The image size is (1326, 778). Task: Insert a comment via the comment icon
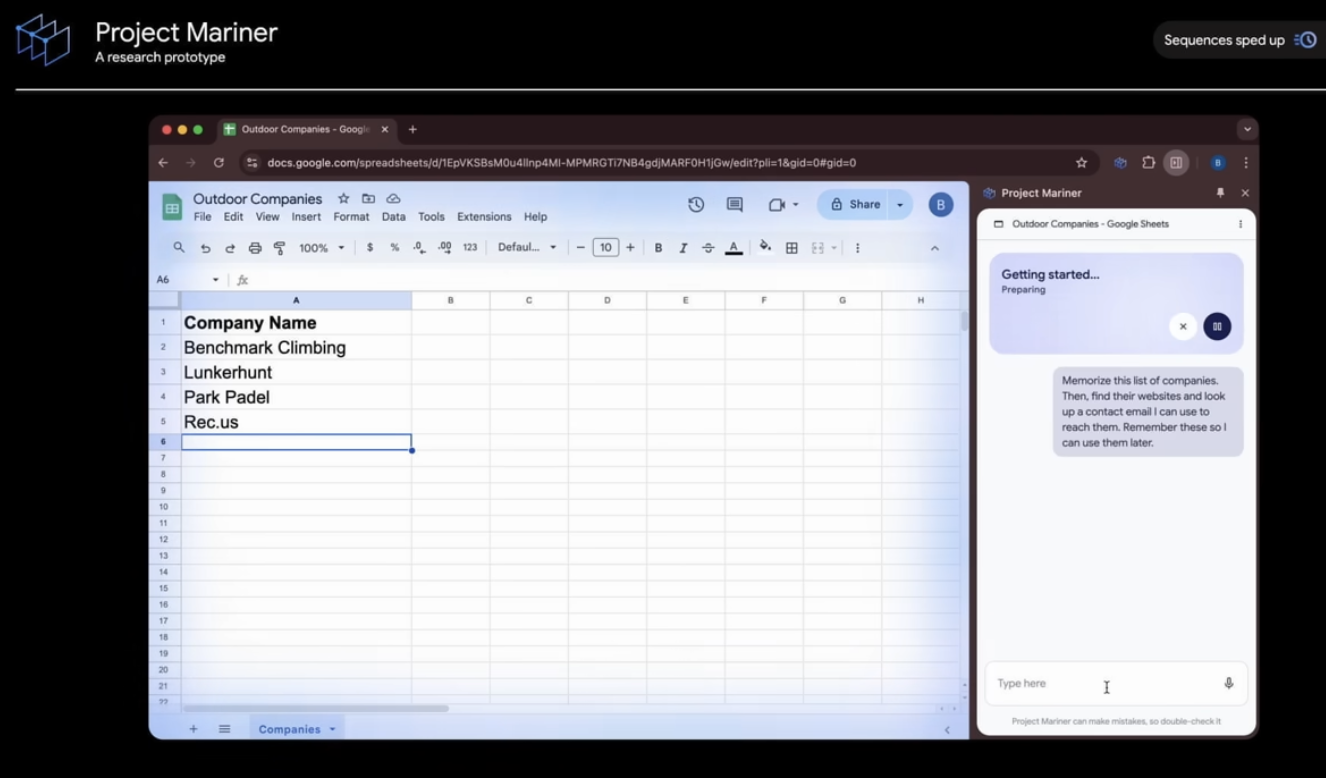(x=733, y=204)
